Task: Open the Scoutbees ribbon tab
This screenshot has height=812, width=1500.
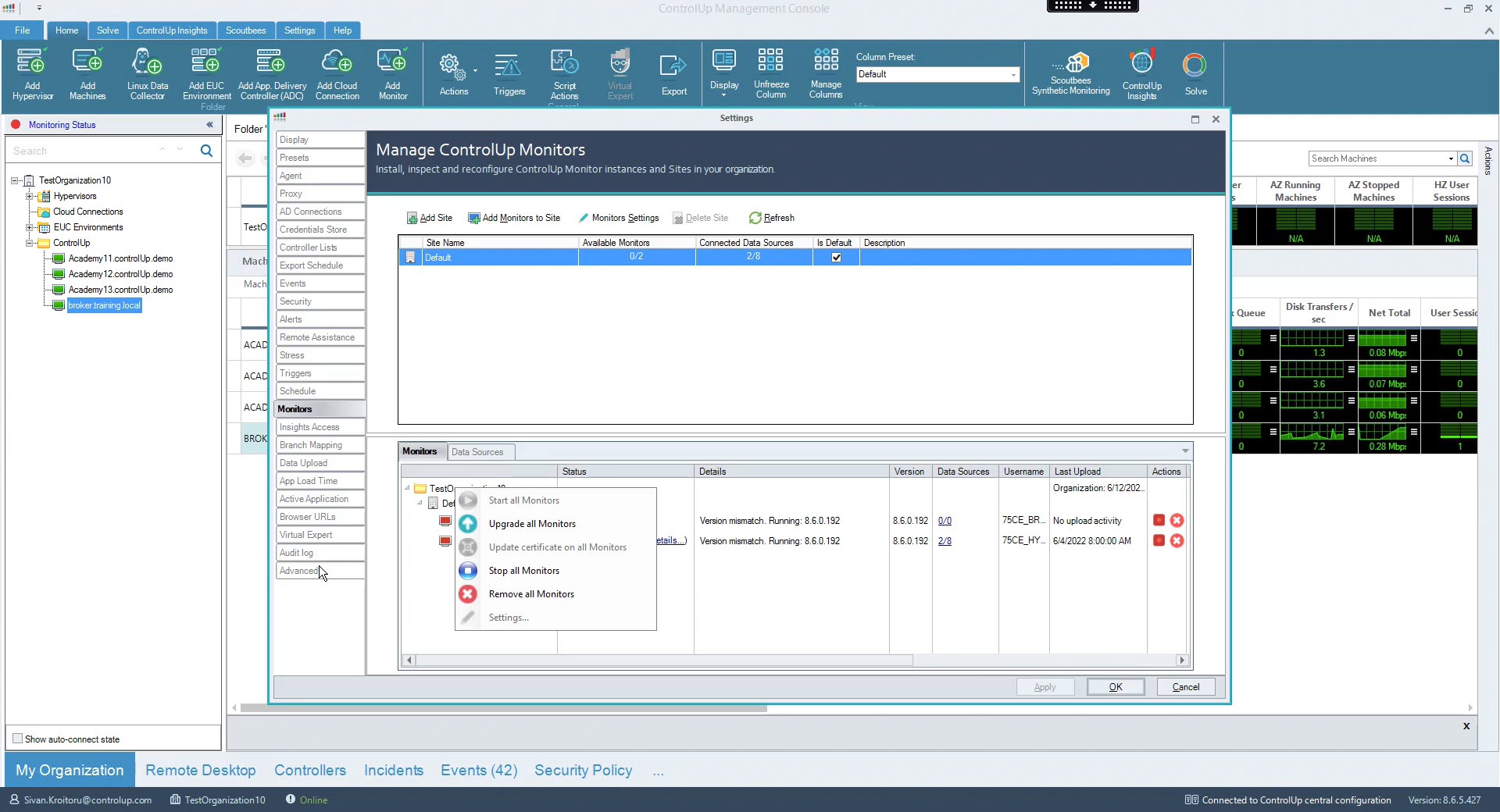Action: point(245,30)
